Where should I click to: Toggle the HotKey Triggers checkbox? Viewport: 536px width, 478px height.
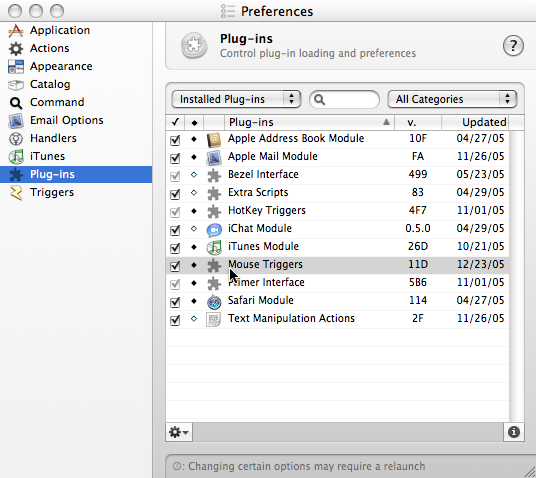[175, 212]
